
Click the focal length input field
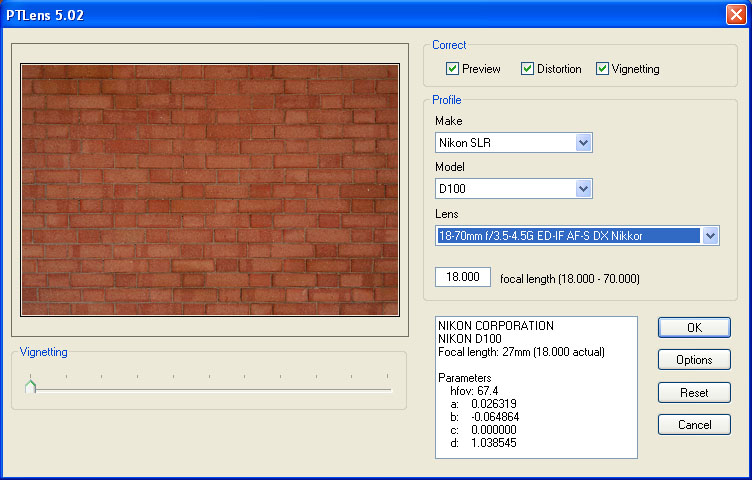tap(463, 277)
